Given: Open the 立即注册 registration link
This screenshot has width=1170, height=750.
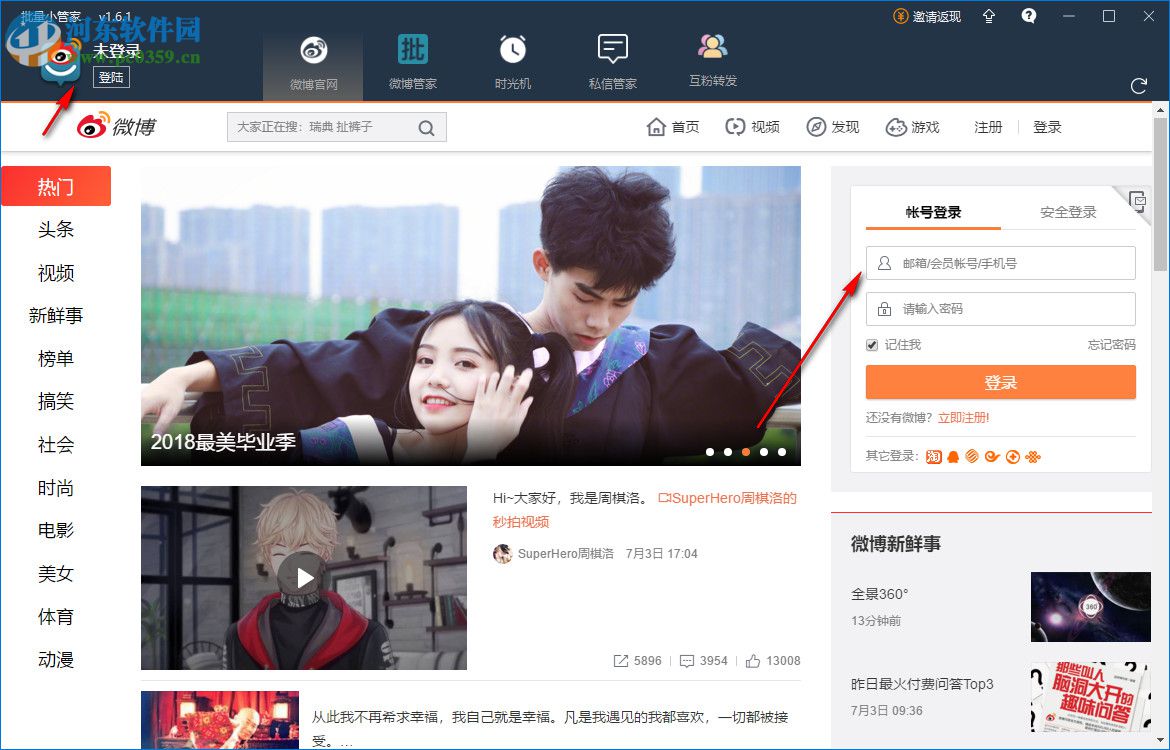Looking at the screenshot, I should [963, 418].
